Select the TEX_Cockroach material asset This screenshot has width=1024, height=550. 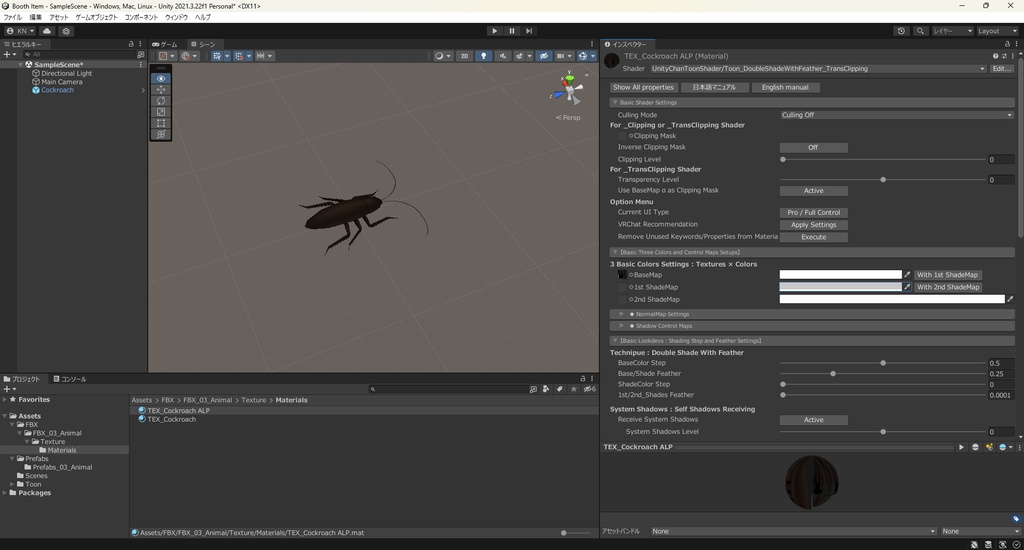pos(171,419)
